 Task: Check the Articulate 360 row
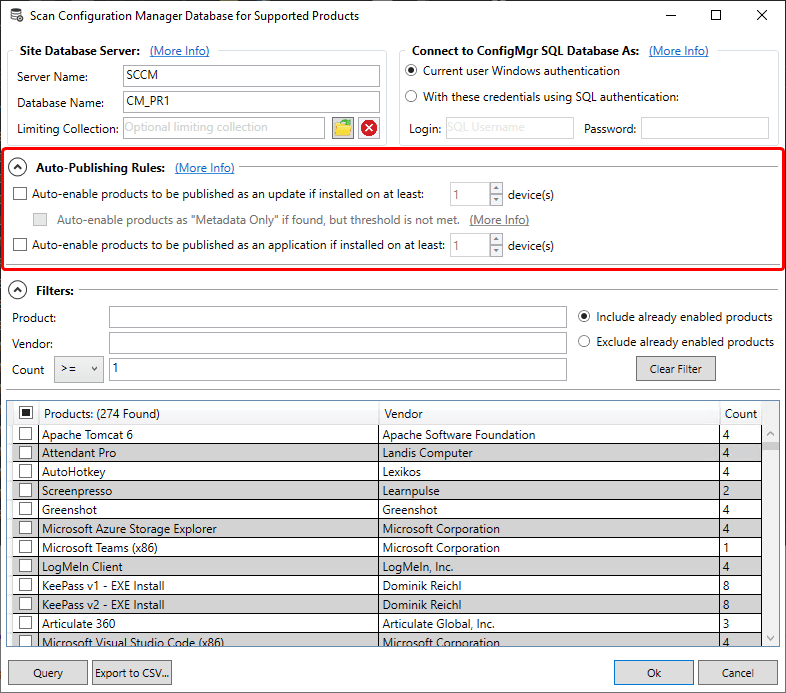click(x=26, y=623)
